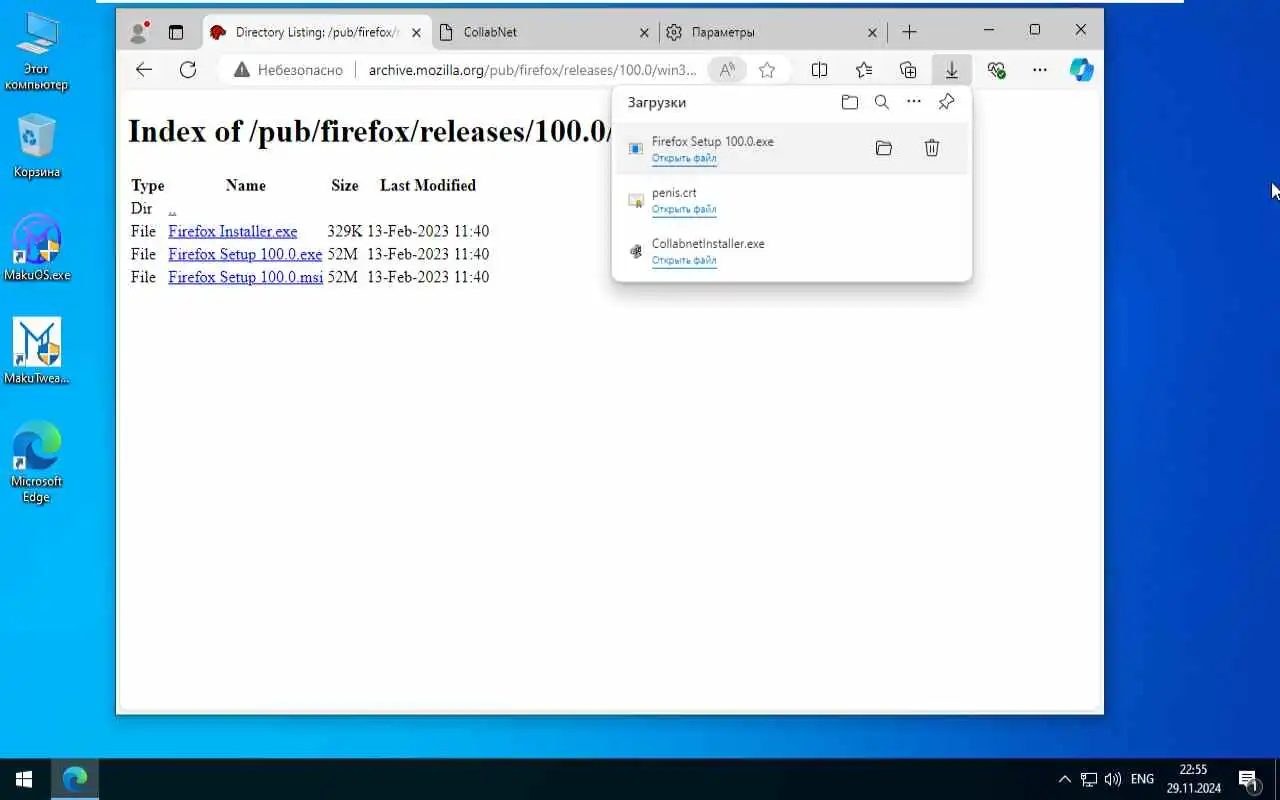Open file link under CollabnetInstaller.exe

[684, 260]
